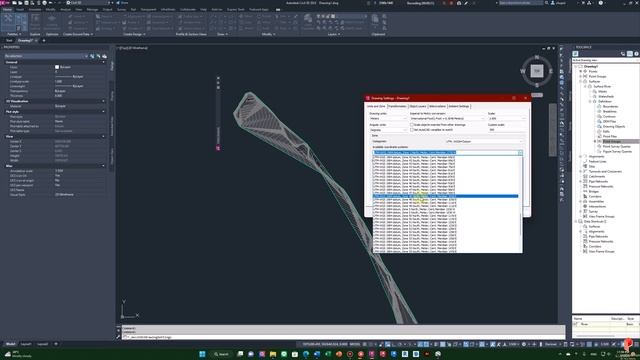Open the Object Layers tab
Screen dimensions: 640x360
418,106
